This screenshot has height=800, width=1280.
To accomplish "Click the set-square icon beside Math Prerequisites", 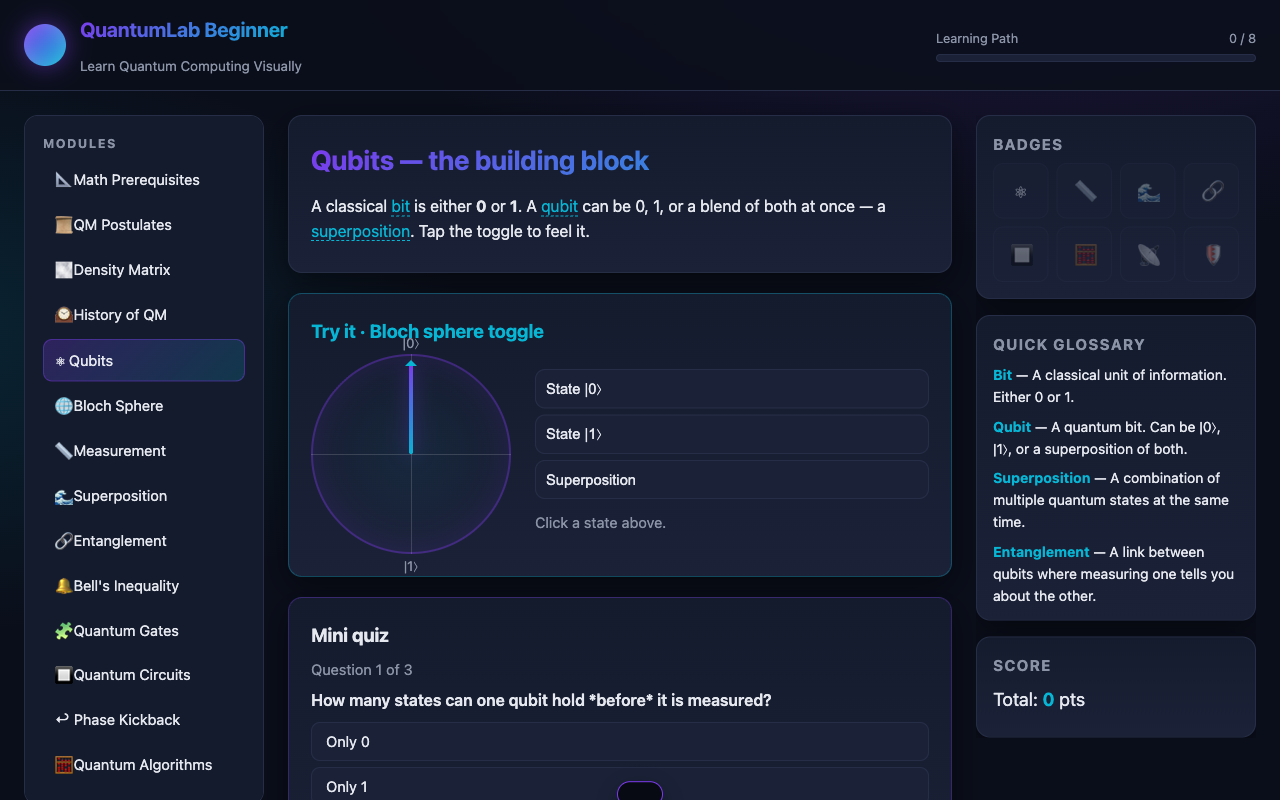I will click(x=63, y=180).
